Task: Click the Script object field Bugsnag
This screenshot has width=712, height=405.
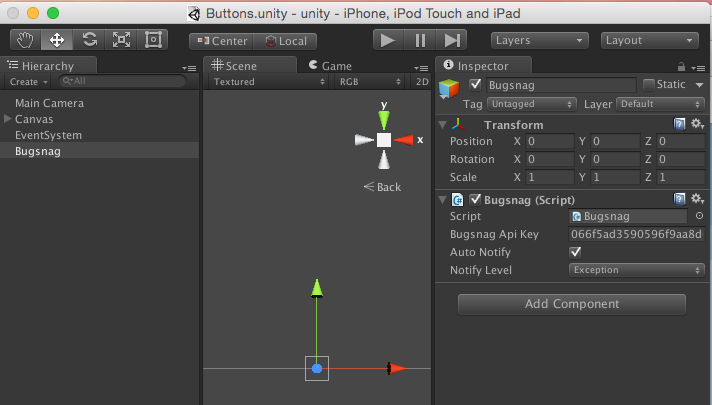Action: click(x=628, y=216)
